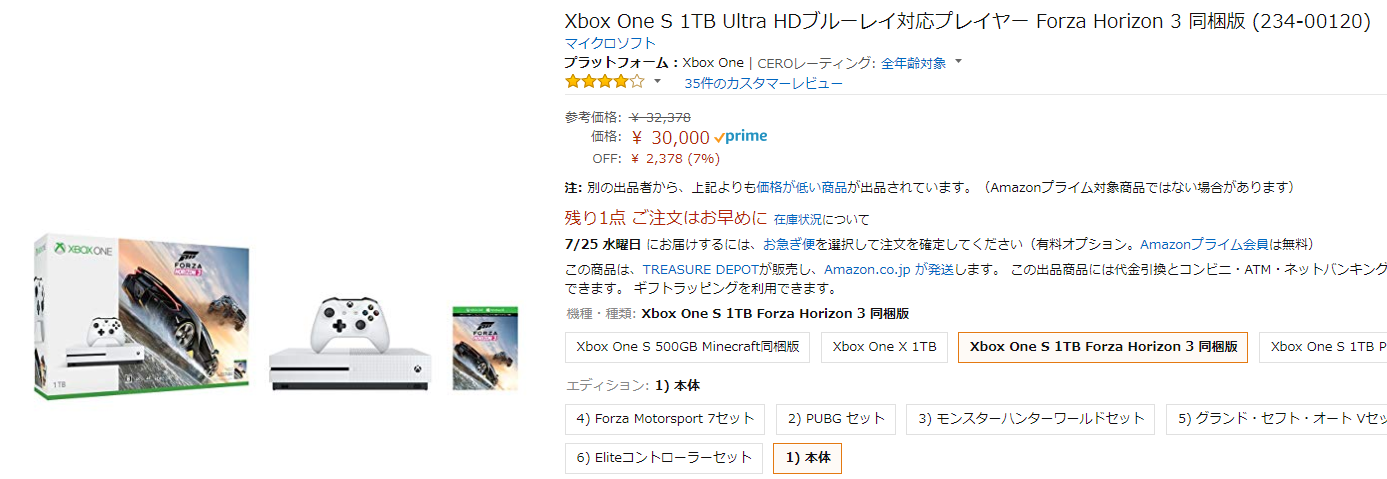
Task: Open the star rating breakdown arrow
Action: click(x=657, y=81)
